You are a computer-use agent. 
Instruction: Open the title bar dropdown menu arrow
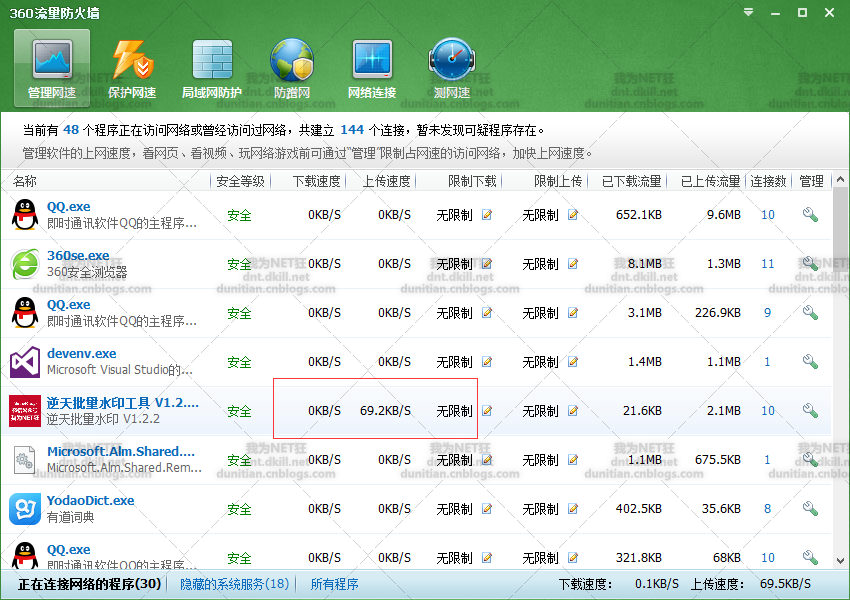pyautogui.click(x=749, y=12)
